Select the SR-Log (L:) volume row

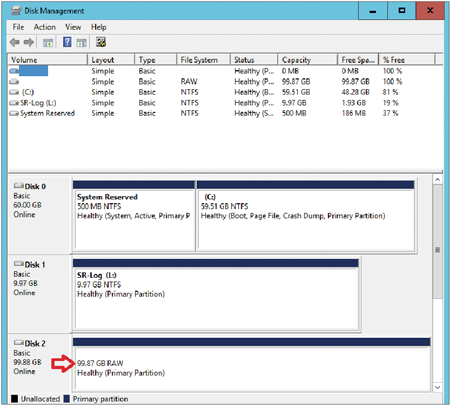click(x=225, y=103)
